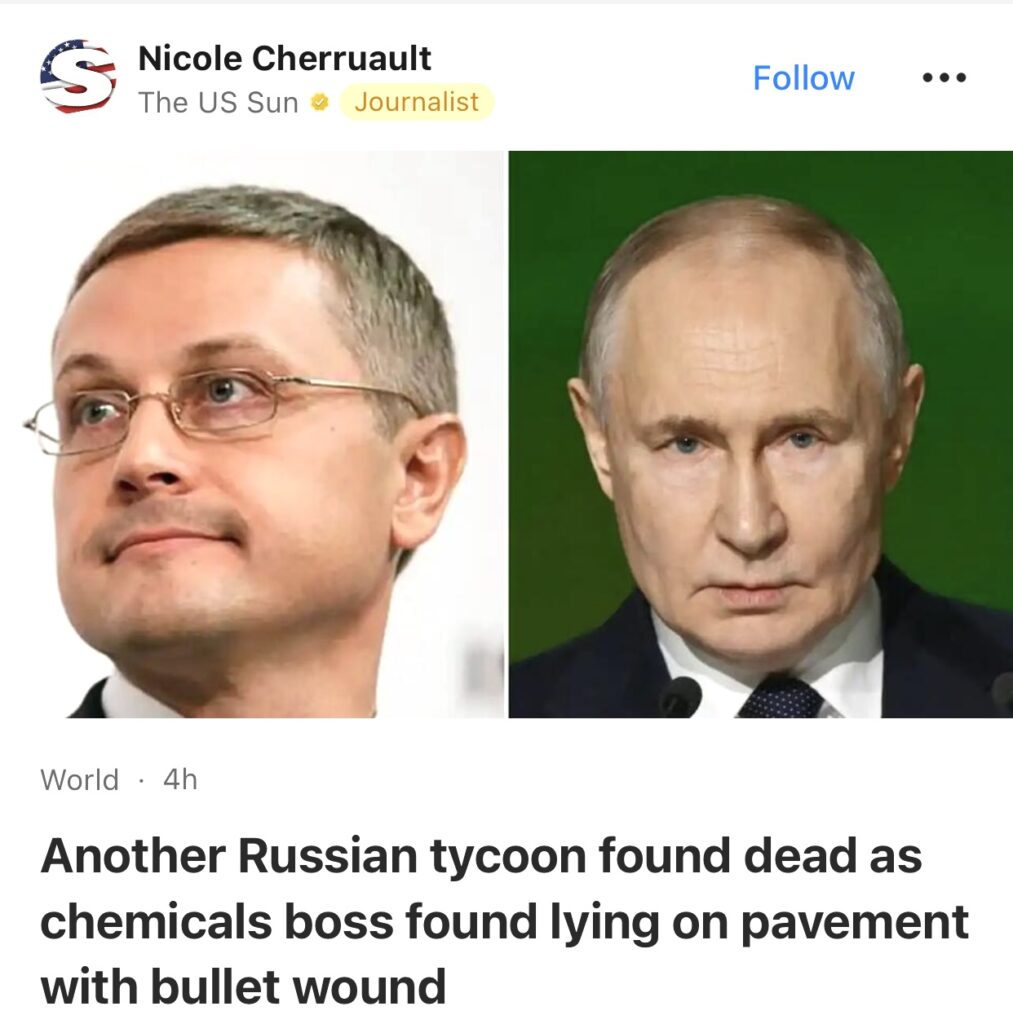This screenshot has width=1013, height=1024.
Task: Open the three-dot more options menu
Action: coord(944,78)
